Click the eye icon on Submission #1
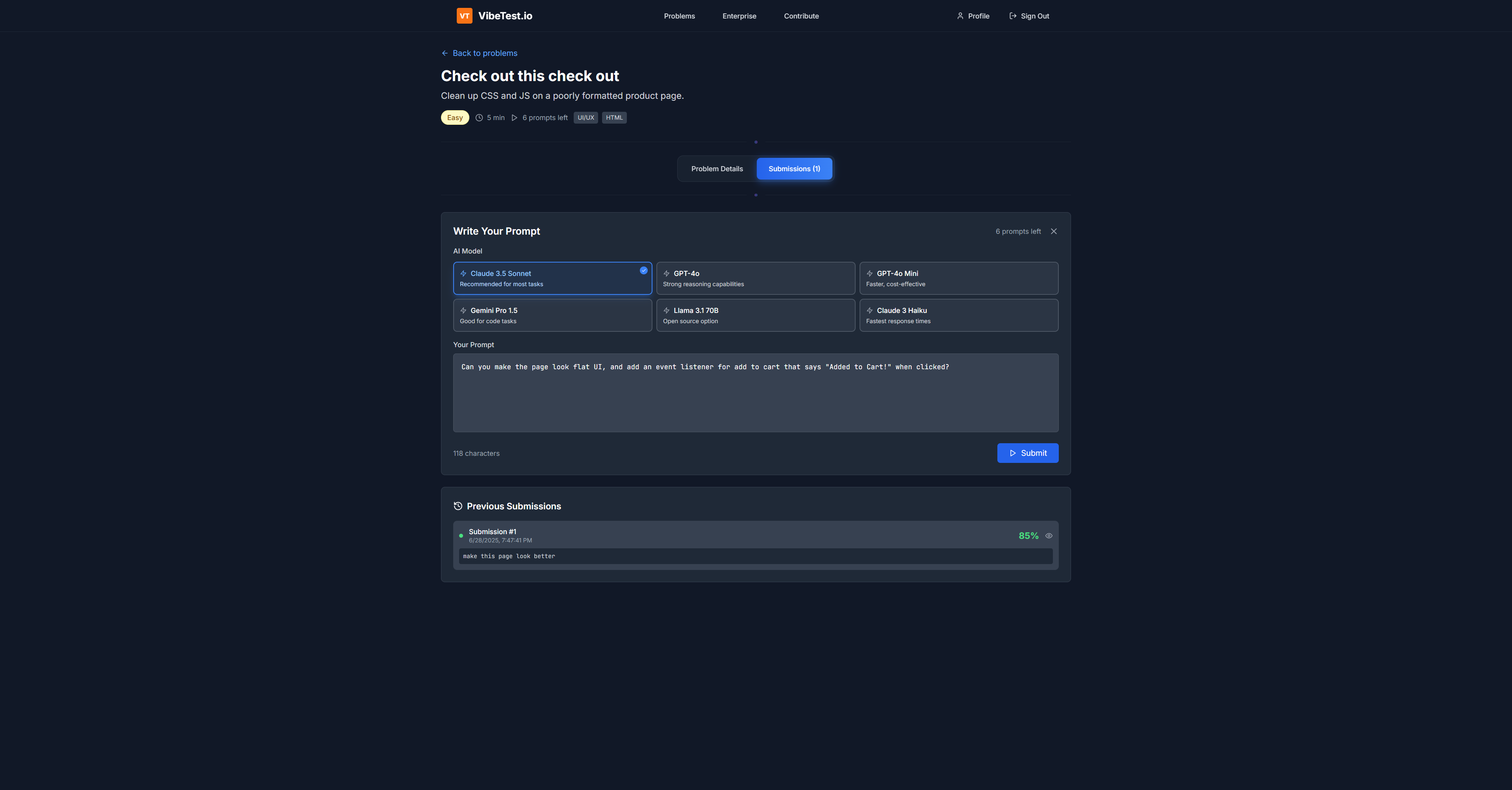 pyautogui.click(x=1049, y=536)
